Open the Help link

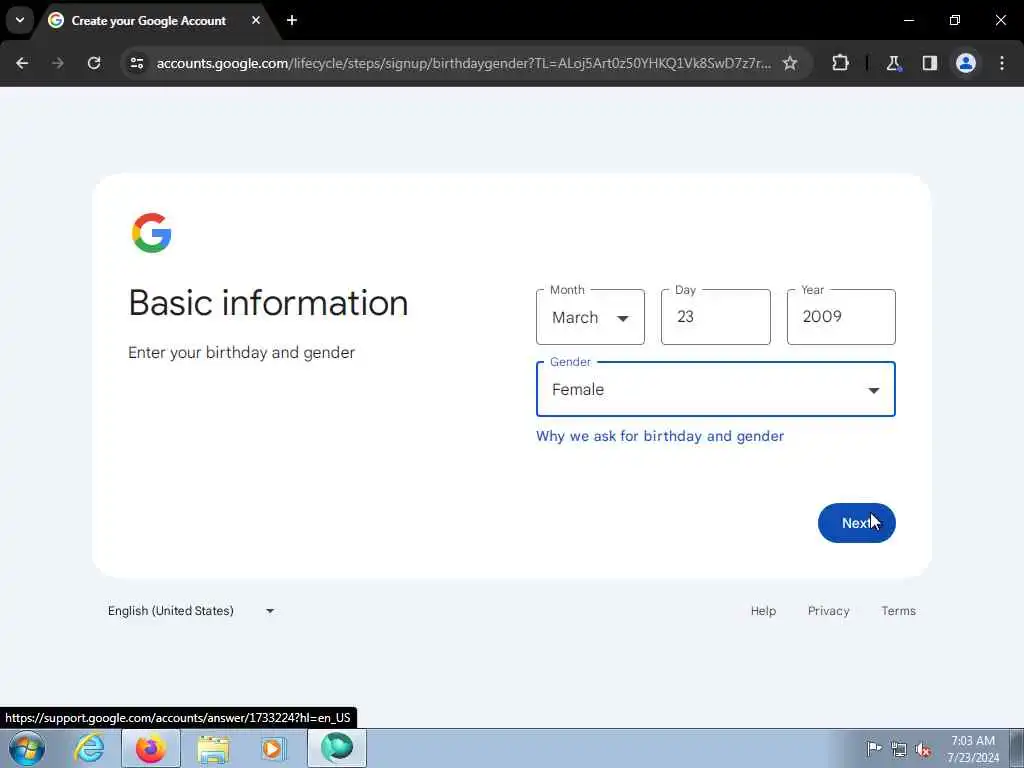click(x=763, y=611)
